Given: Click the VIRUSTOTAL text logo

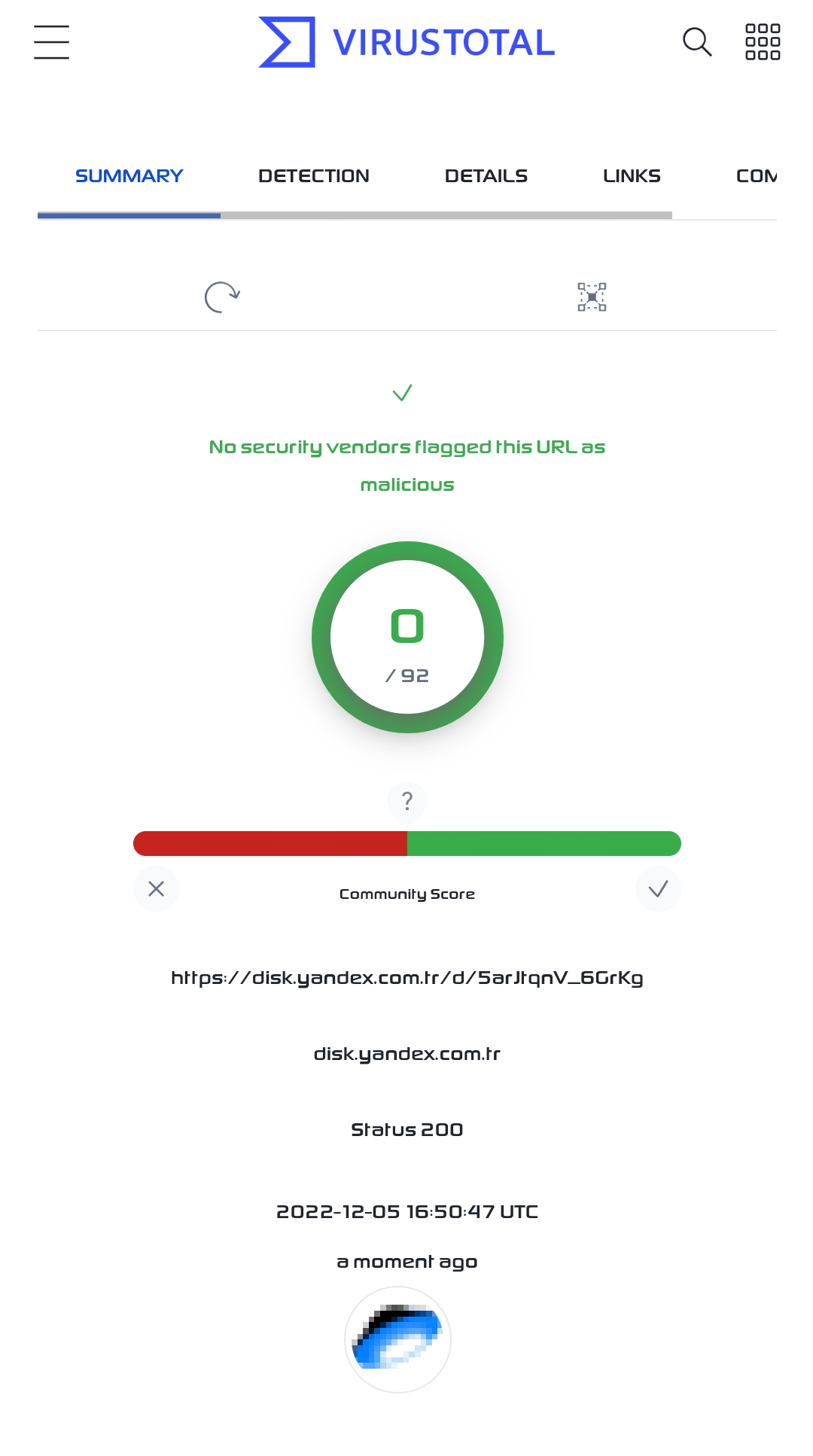Looking at the screenshot, I should click(x=443, y=43).
